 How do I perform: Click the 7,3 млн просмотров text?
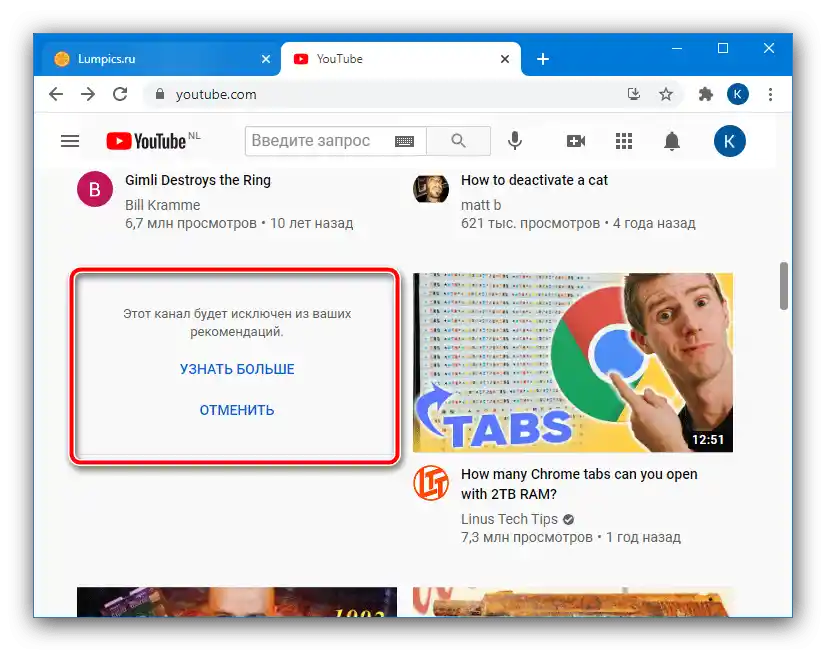tap(527, 537)
